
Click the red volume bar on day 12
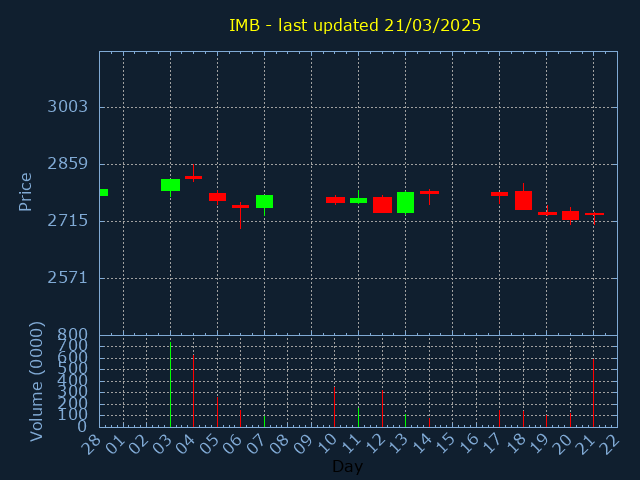click(x=382, y=409)
